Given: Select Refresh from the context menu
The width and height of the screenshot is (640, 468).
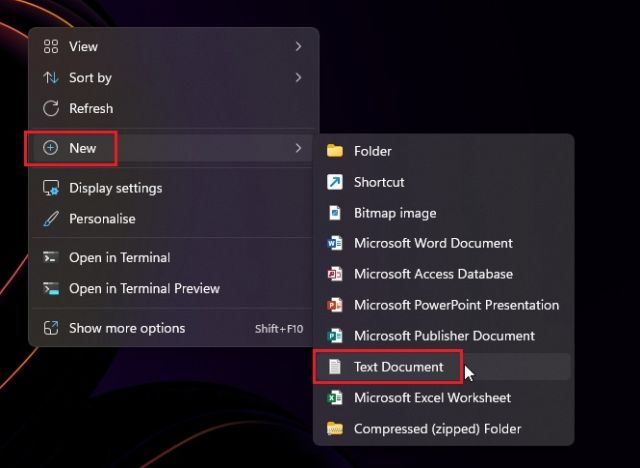Looking at the screenshot, I should pos(90,108).
